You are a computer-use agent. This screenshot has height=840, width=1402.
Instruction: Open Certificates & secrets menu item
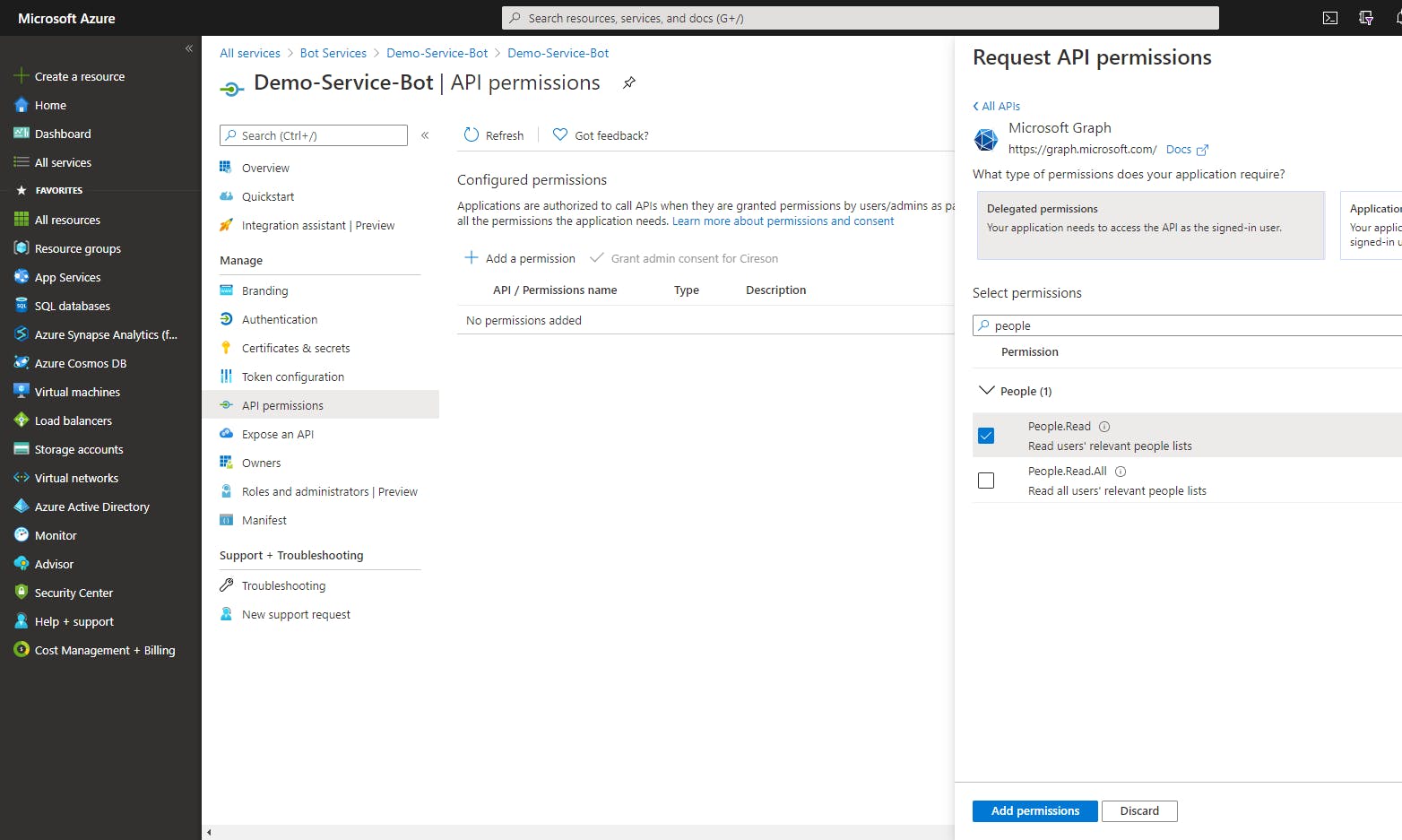pos(296,349)
